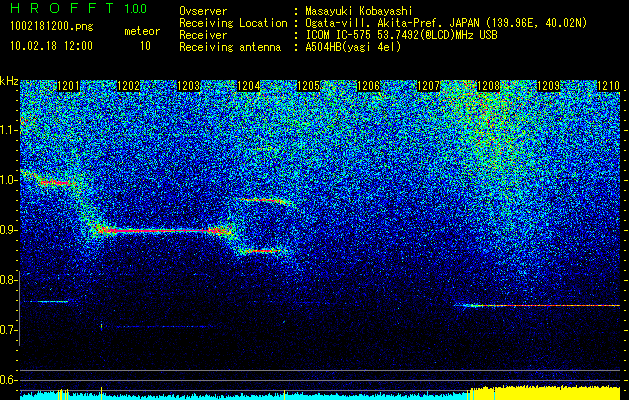Click the HROFFT 1.0.0 title text

(x=78, y=8)
